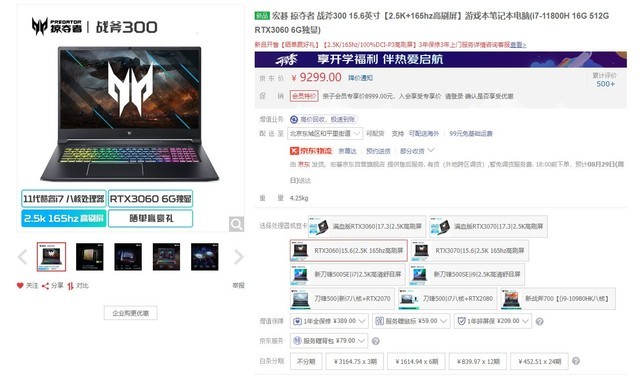Select ¥1614.94 x 6期 installment
640x377 pixels.
(x=416, y=361)
